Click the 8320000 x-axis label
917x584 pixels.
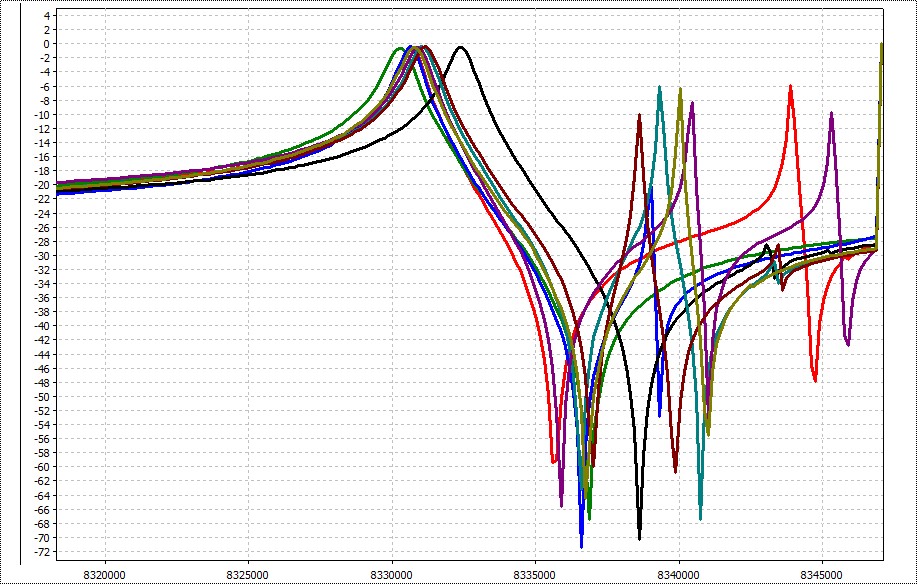click(x=105, y=574)
